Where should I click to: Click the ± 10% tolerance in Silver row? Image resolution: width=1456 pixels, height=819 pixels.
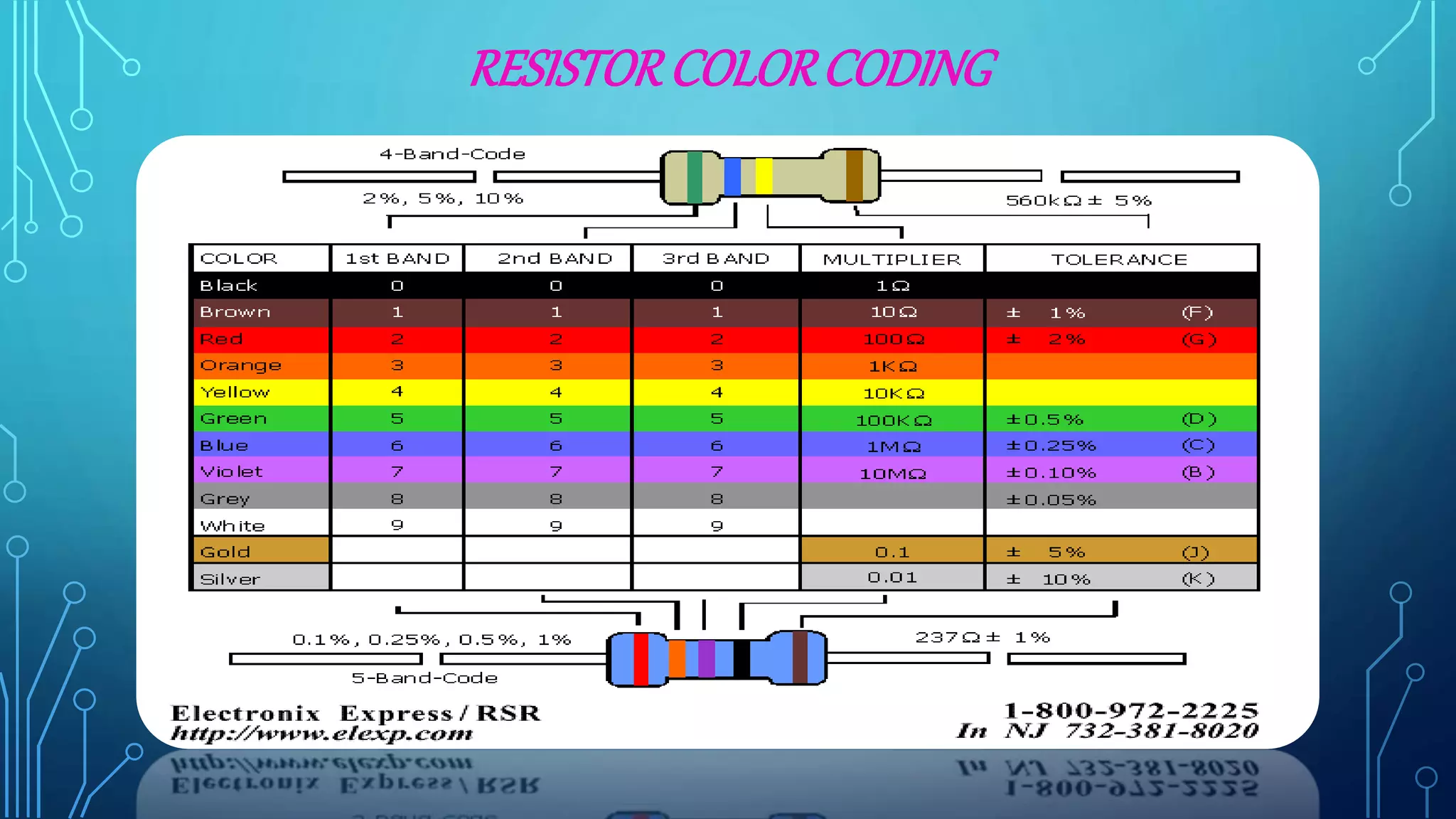pyautogui.click(x=1049, y=579)
